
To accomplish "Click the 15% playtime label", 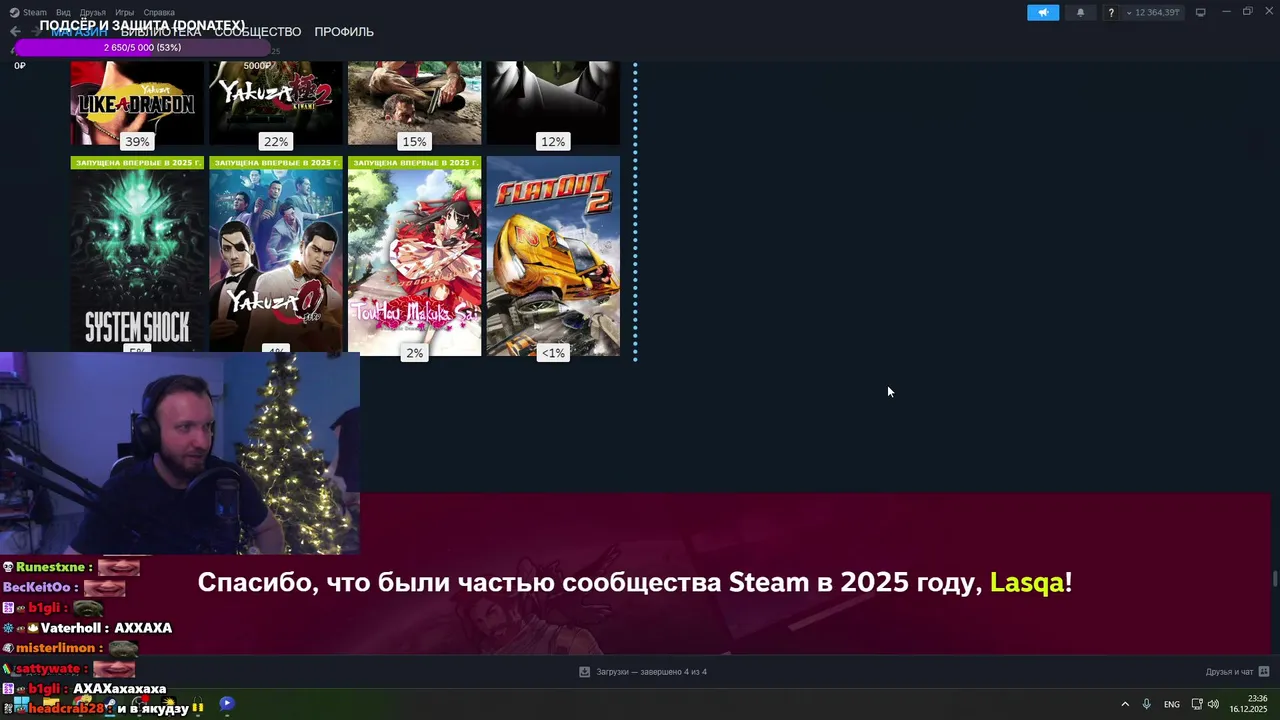I will point(414,142).
